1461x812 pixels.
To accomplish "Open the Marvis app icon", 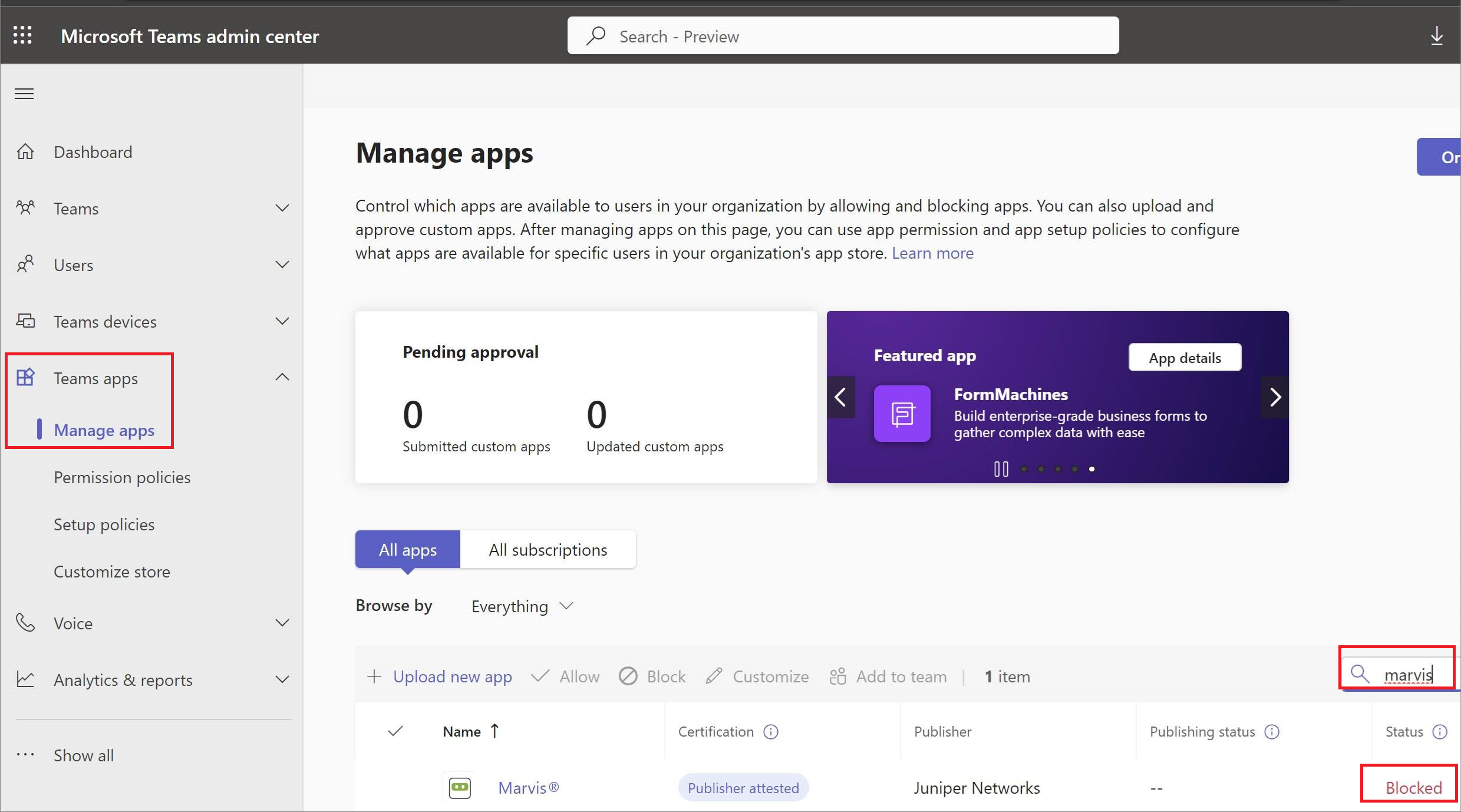I will click(460, 787).
